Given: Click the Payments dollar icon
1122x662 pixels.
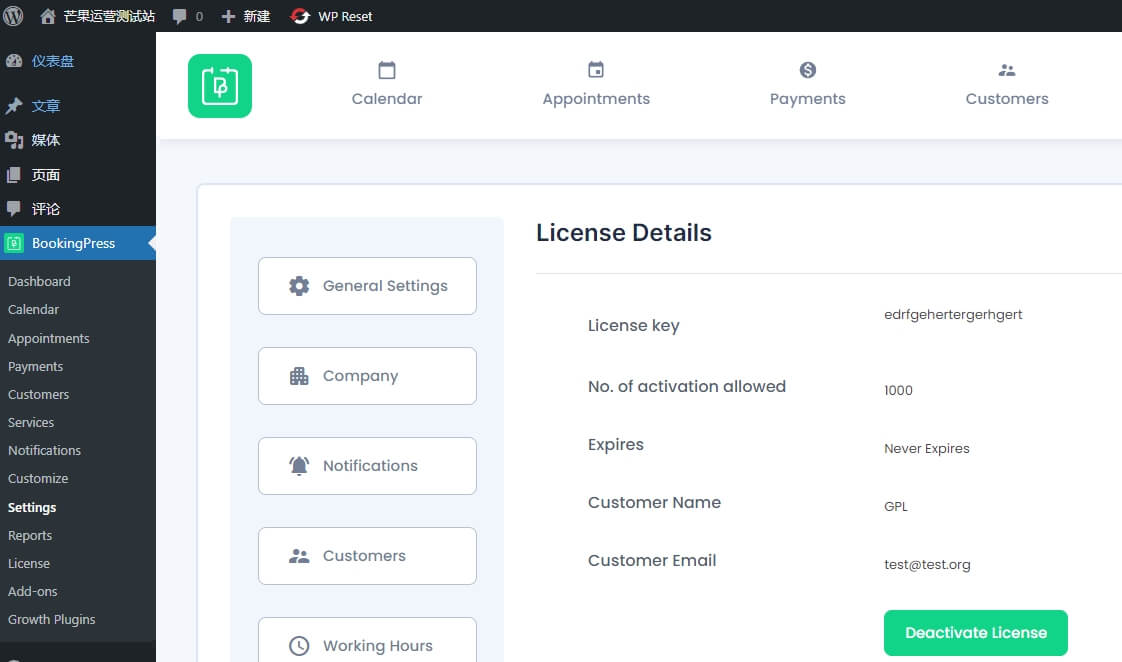Looking at the screenshot, I should (808, 70).
